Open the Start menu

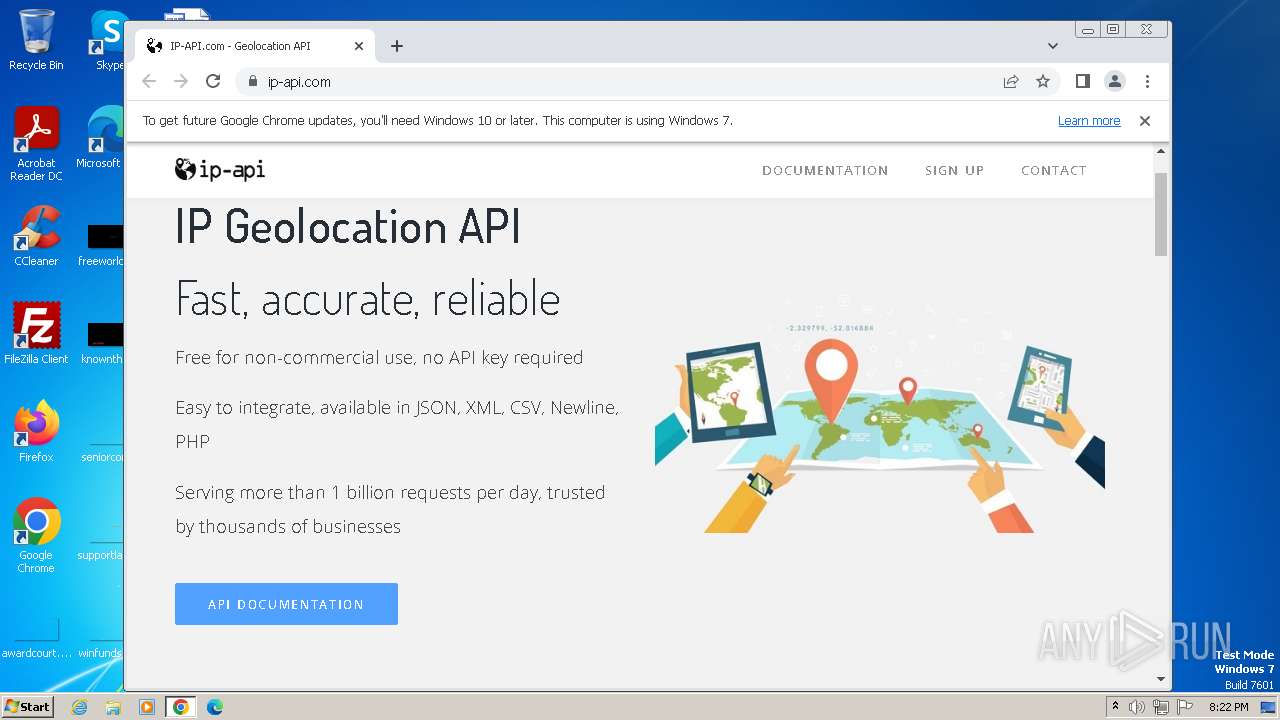pyautogui.click(x=27, y=707)
